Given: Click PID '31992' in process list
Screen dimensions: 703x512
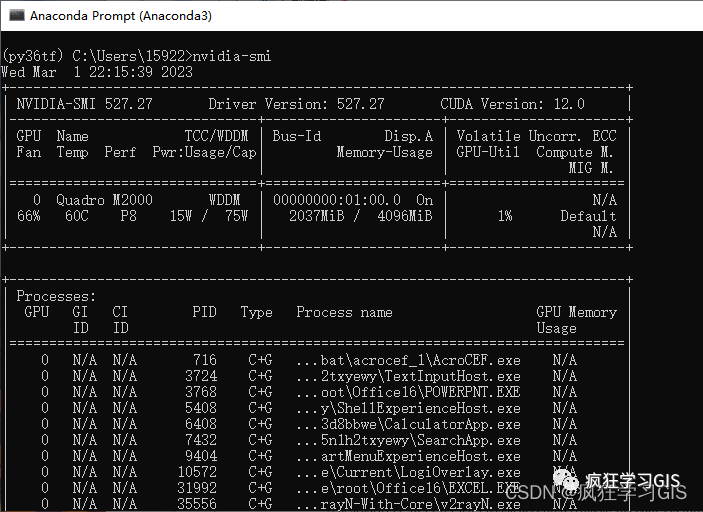Looking at the screenshot, I should pos(197,488).
